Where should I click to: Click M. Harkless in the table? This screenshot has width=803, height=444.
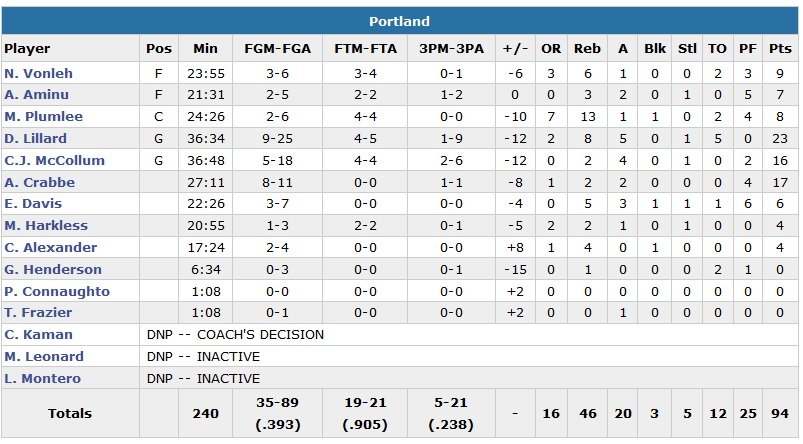pyautogui.click(x=45, y=226)
